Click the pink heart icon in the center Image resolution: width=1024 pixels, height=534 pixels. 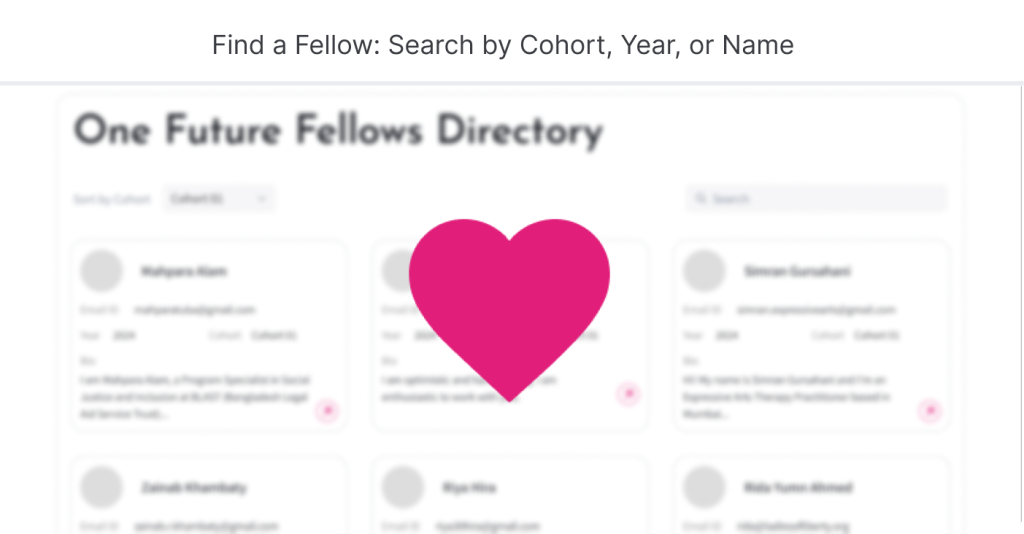[509, 300]
